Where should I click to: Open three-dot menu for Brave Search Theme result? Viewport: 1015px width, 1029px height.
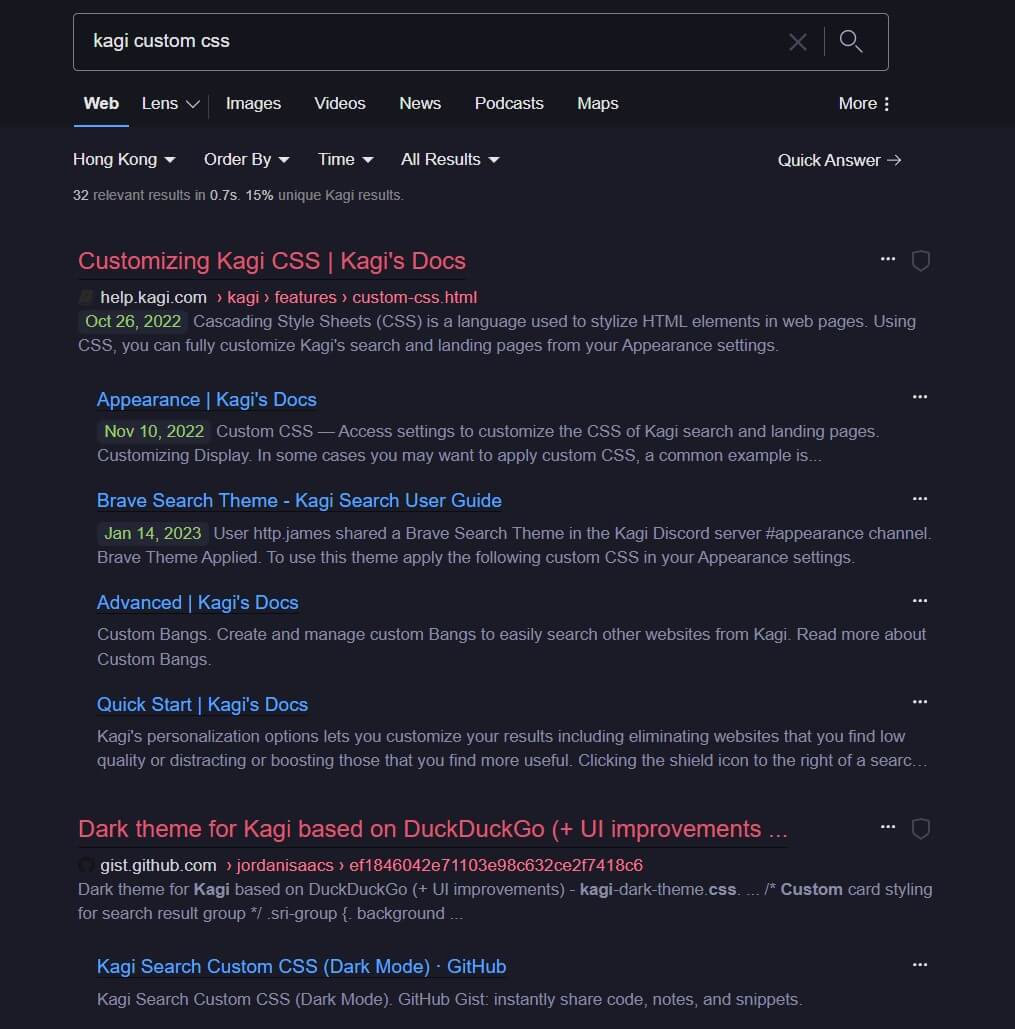(919, 498)
